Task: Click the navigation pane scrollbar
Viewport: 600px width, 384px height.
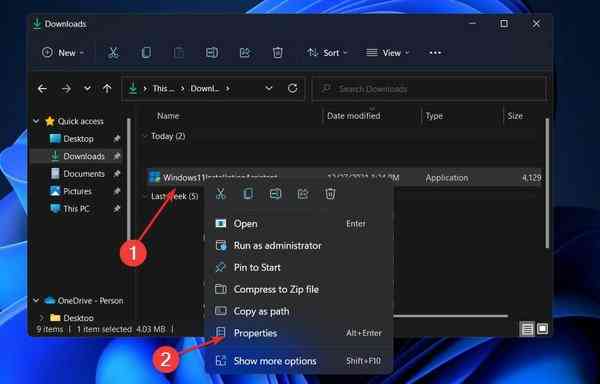Action: [129, 180]
